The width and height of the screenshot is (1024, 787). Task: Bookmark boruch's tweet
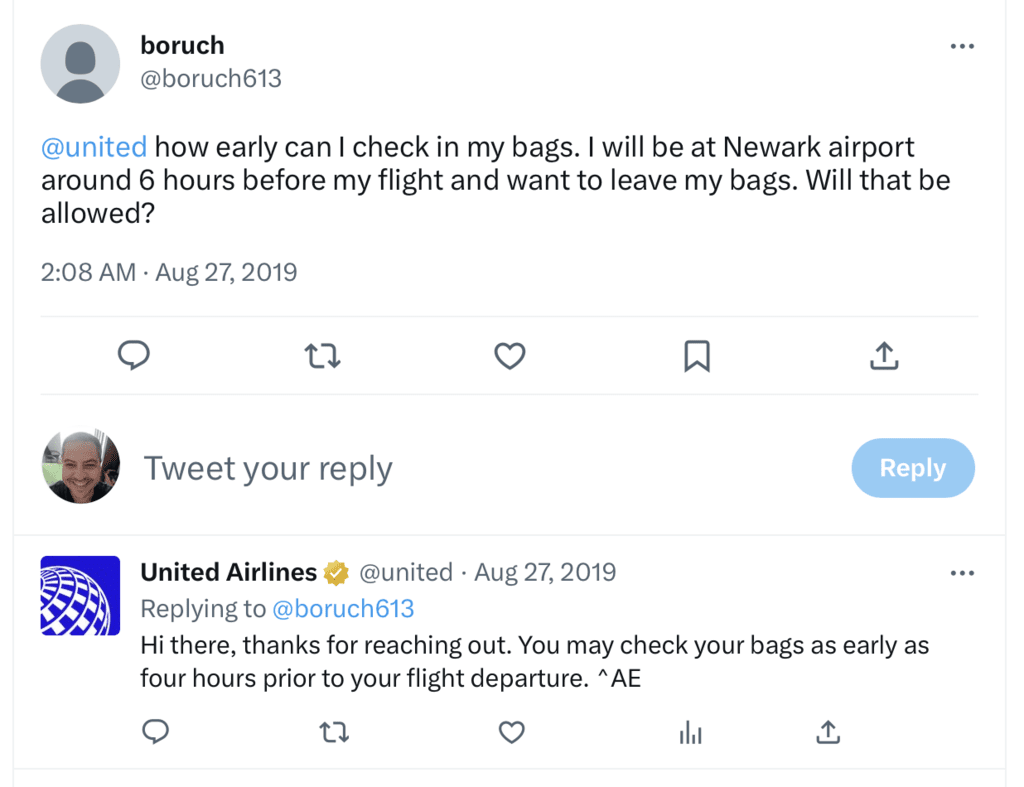(697, 355)
